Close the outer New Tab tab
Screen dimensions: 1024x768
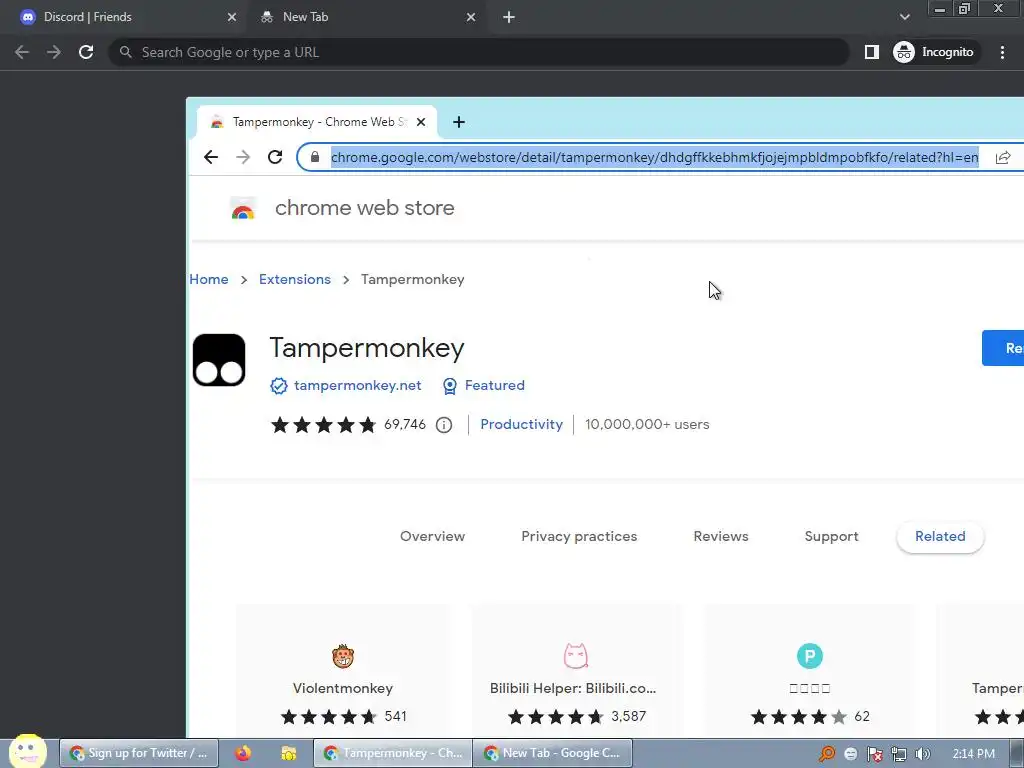471,17
